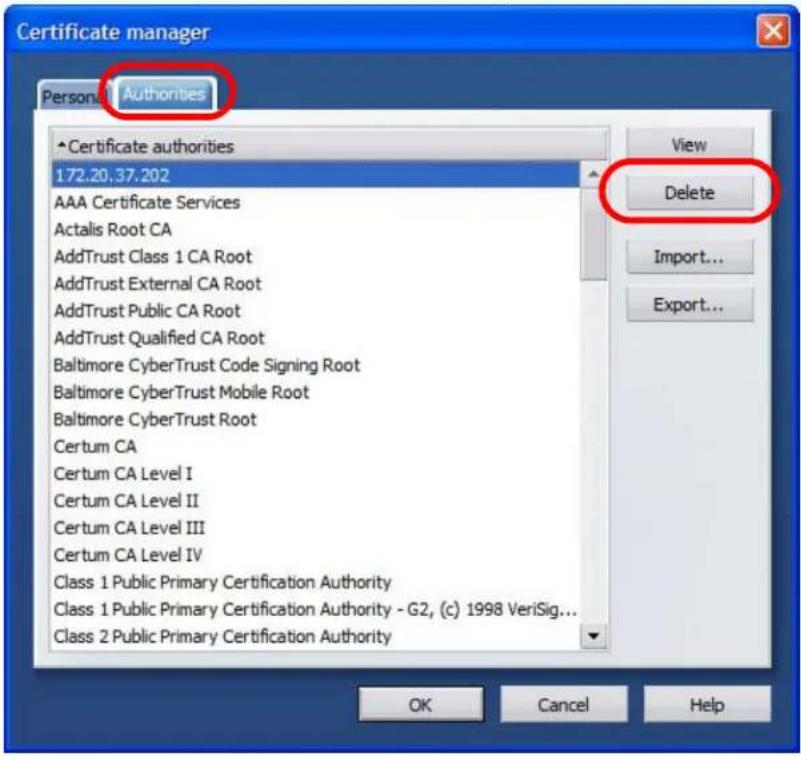Select Certum CA Level I
The image size is (801, 757).
[x=316, y=474]
